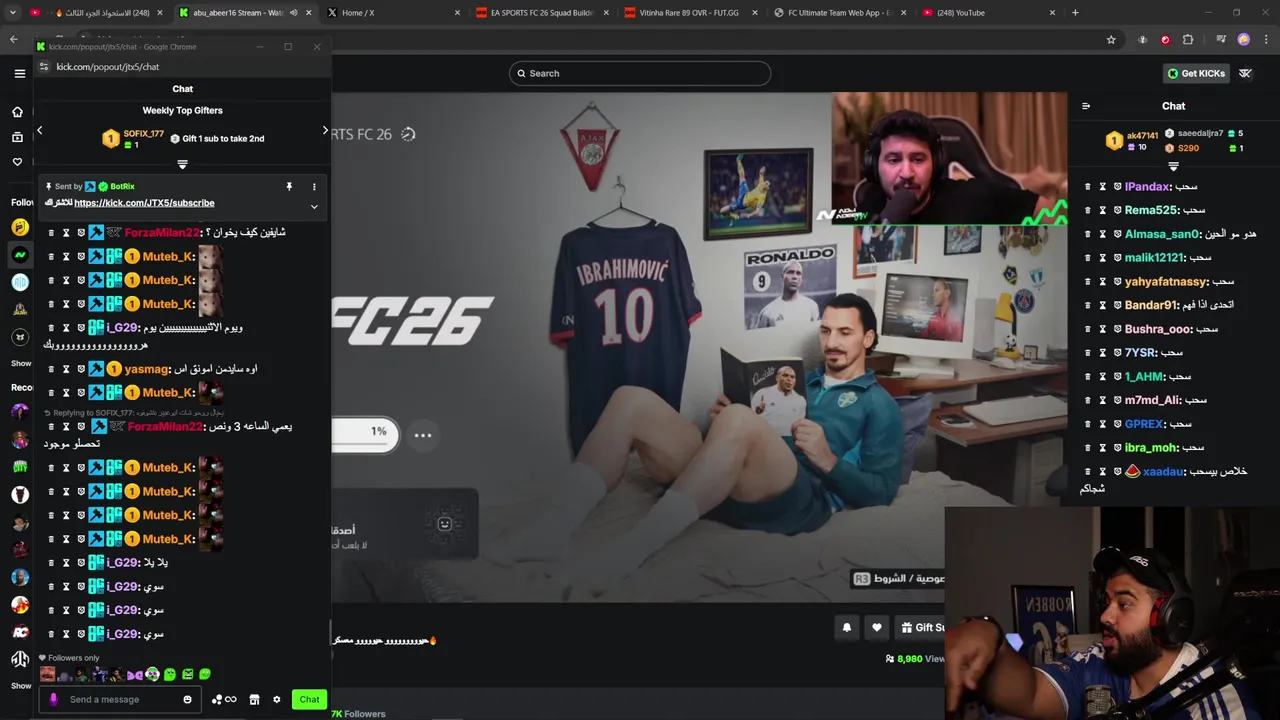Click the Gift Subs button under stream

[920, 628]
